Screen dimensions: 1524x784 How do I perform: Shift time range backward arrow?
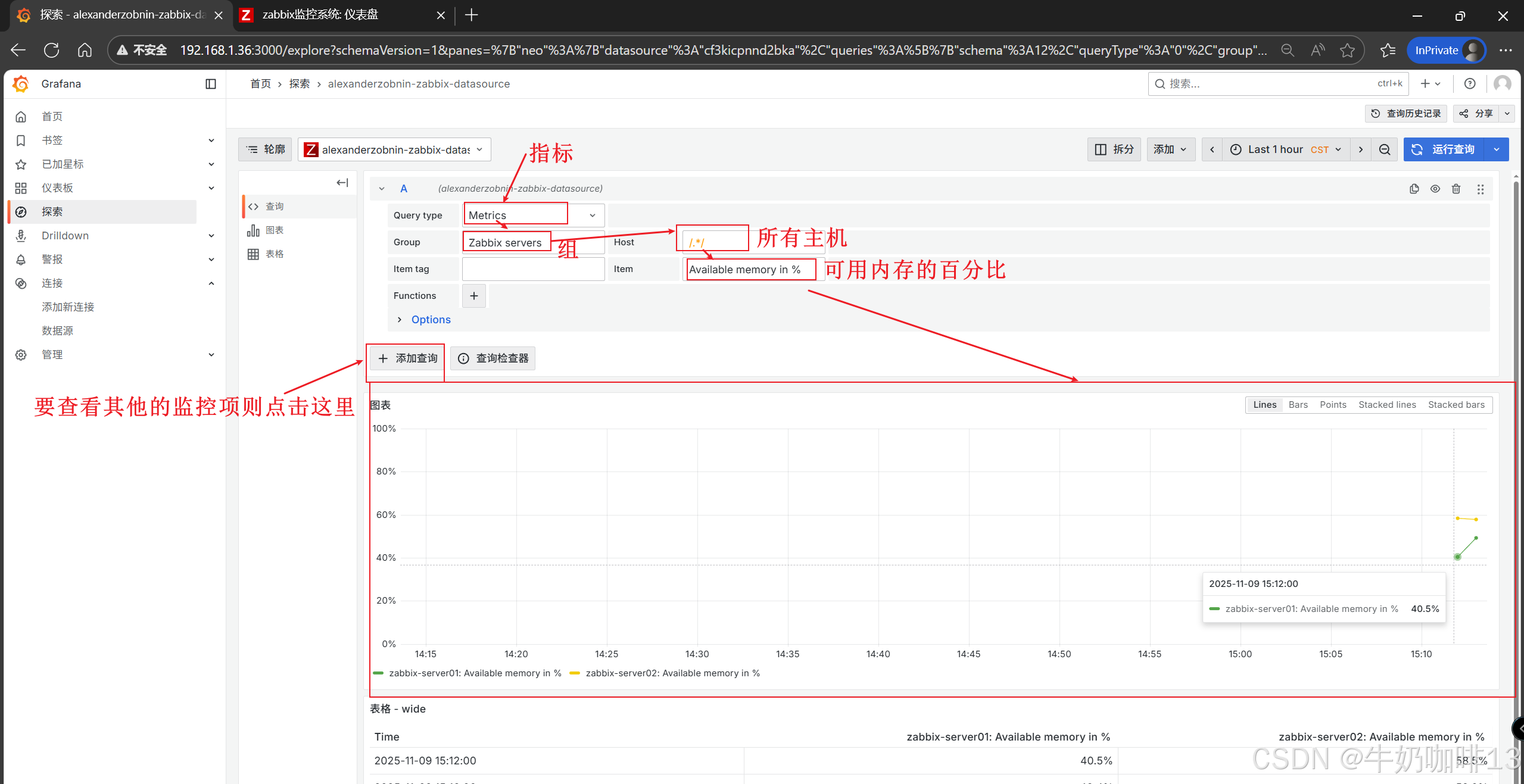point(1212,149)
